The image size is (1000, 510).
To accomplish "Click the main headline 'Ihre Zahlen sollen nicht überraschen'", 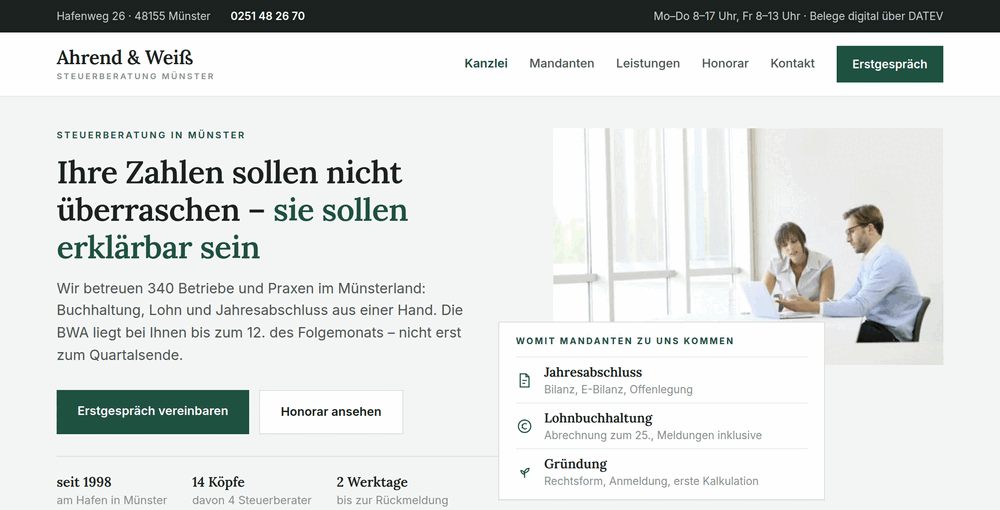I will click(x=232, y=210).
